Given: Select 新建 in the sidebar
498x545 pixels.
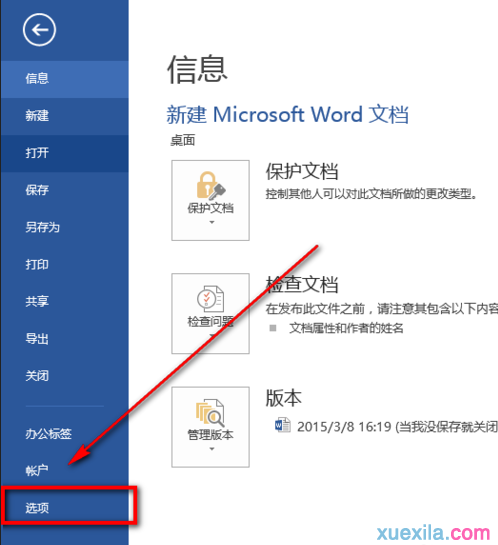Looking at the screenshot, I should 64,116.
